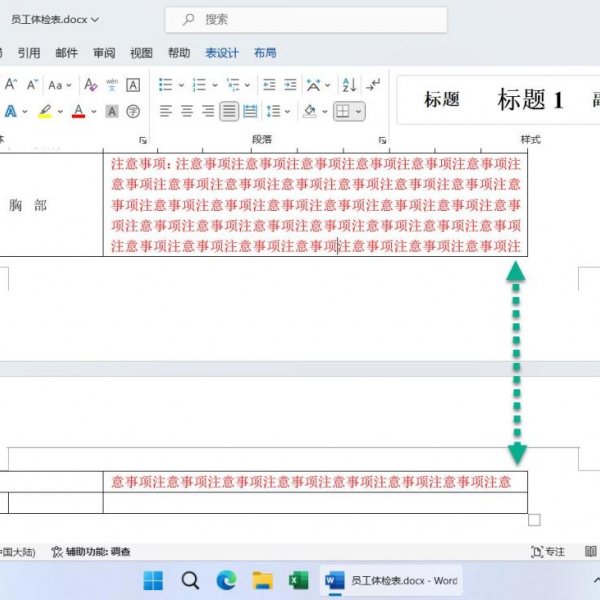Toggle justified alignment button
Screen dimensions: 600x600
[x=229, y=111]
